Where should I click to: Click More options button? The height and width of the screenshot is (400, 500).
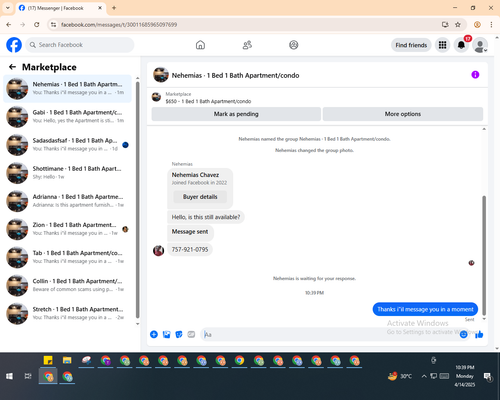point(403,114)
